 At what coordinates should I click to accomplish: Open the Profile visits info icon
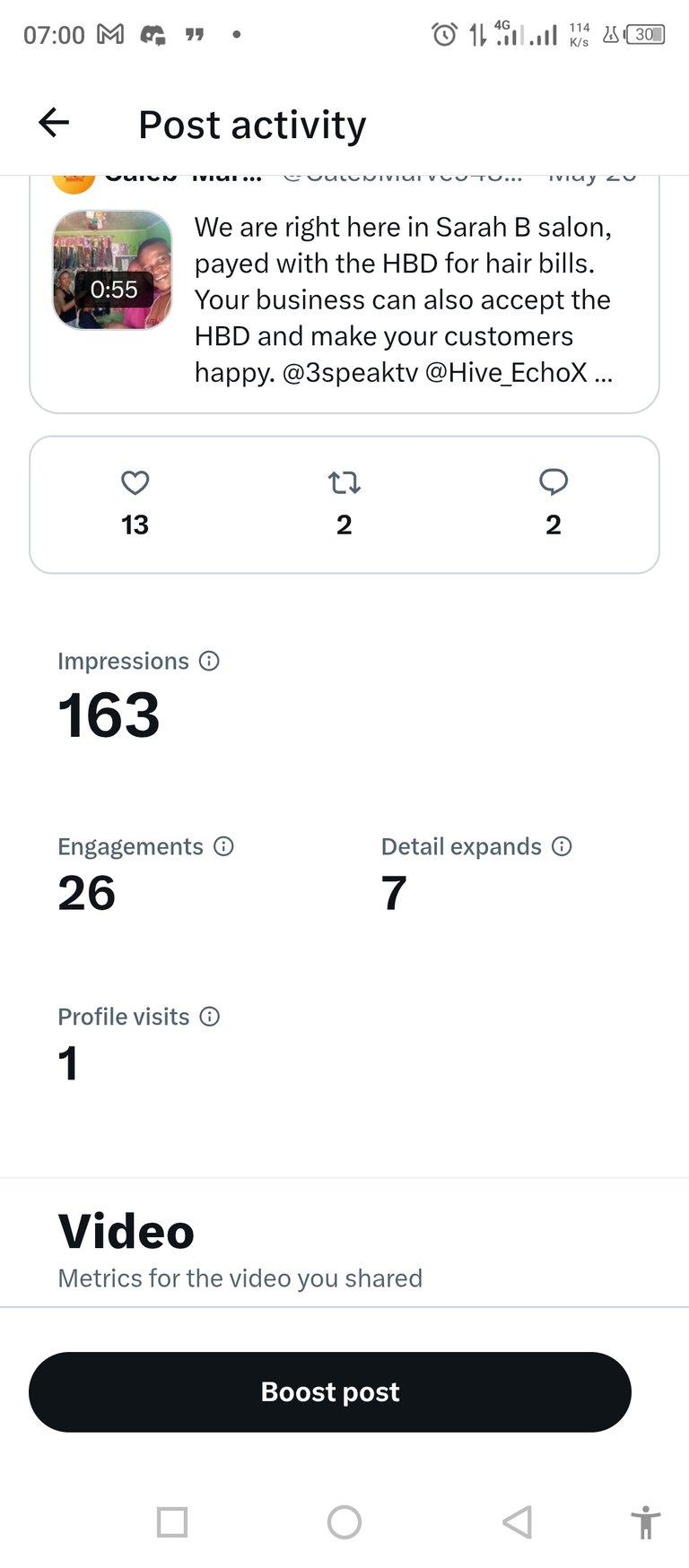click(x=209, y=1017)
